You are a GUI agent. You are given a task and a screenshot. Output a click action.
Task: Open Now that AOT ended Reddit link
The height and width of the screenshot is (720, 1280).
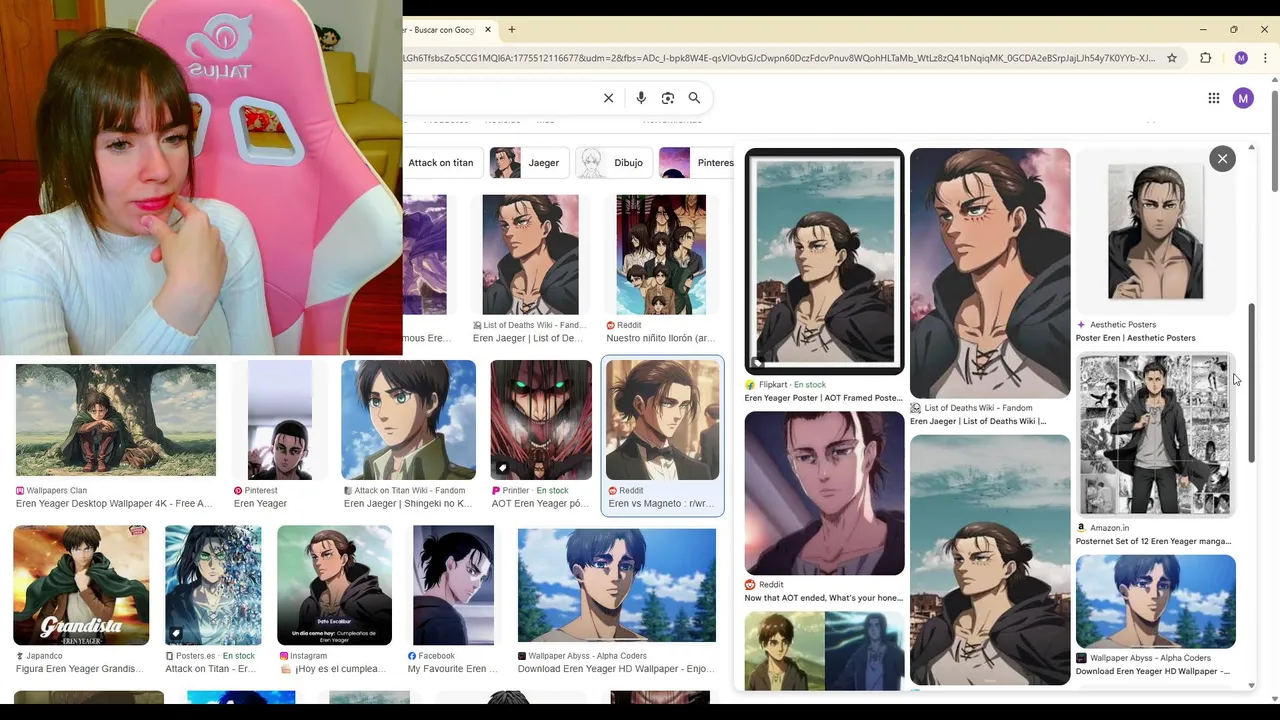(823, 598)
